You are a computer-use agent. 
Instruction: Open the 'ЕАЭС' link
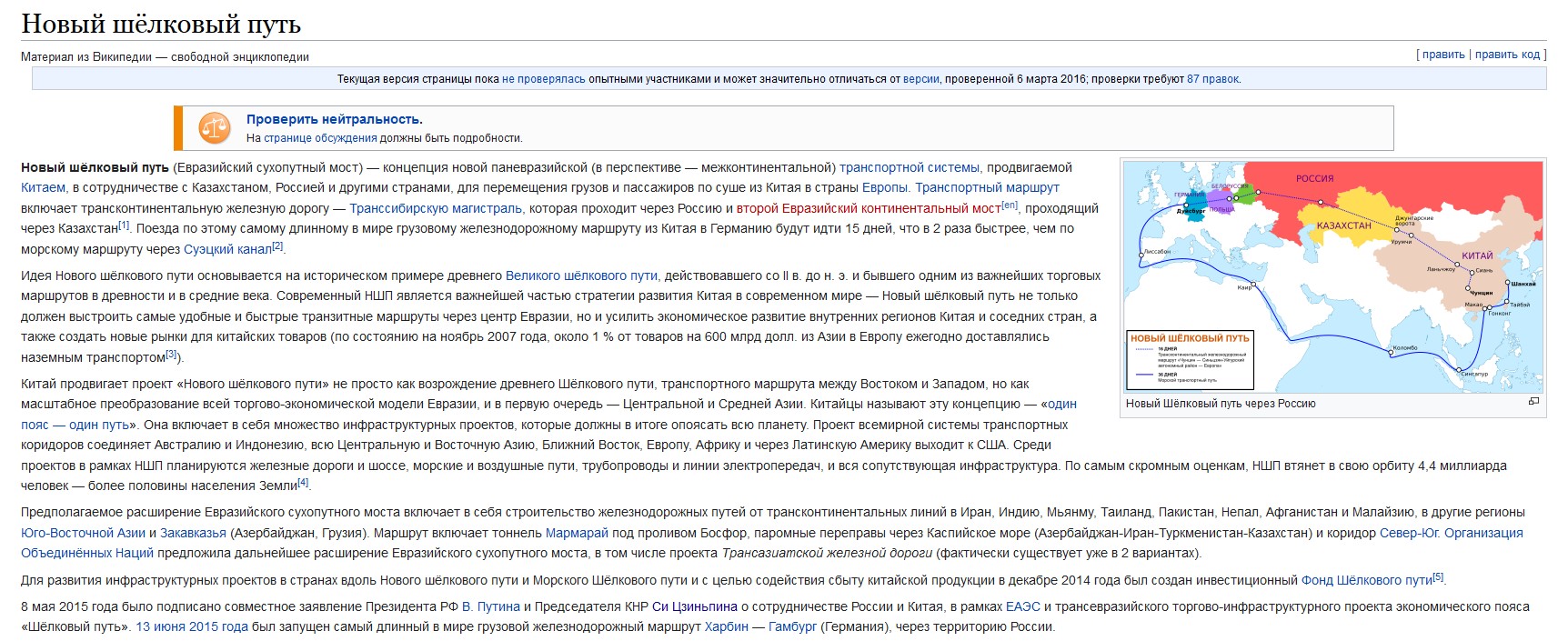(1023, 606)
